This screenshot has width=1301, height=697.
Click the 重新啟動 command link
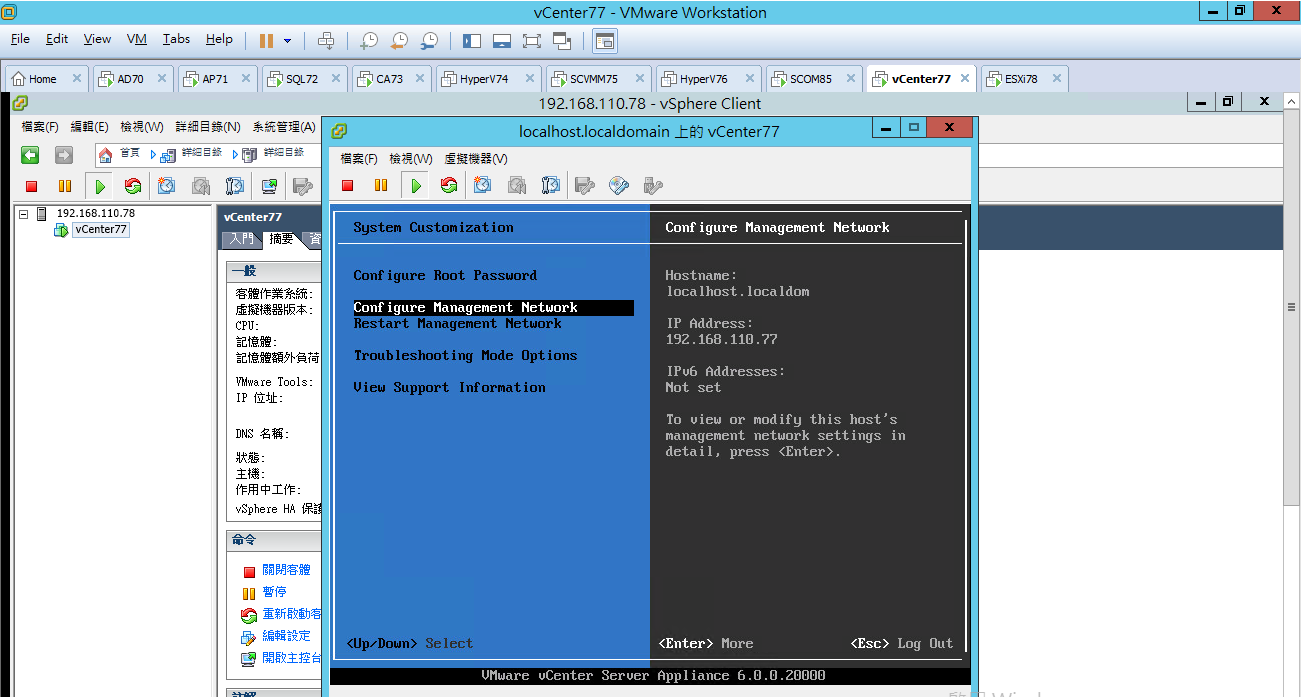click(291, 614)
